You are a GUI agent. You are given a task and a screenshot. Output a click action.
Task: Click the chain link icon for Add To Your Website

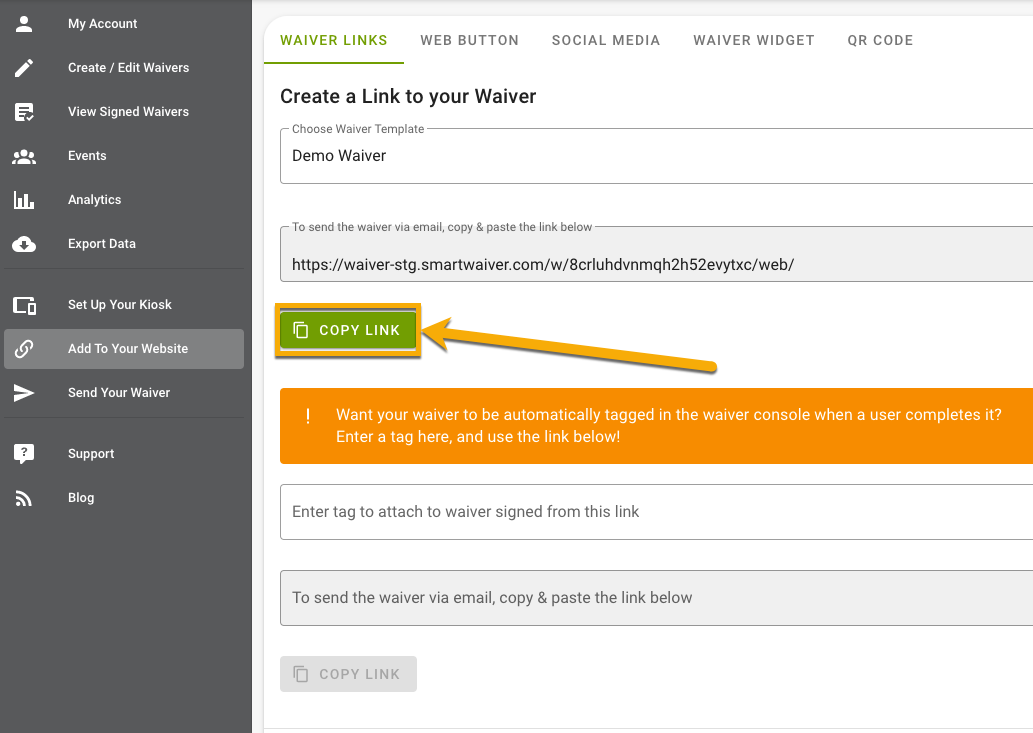pos(24,349)
